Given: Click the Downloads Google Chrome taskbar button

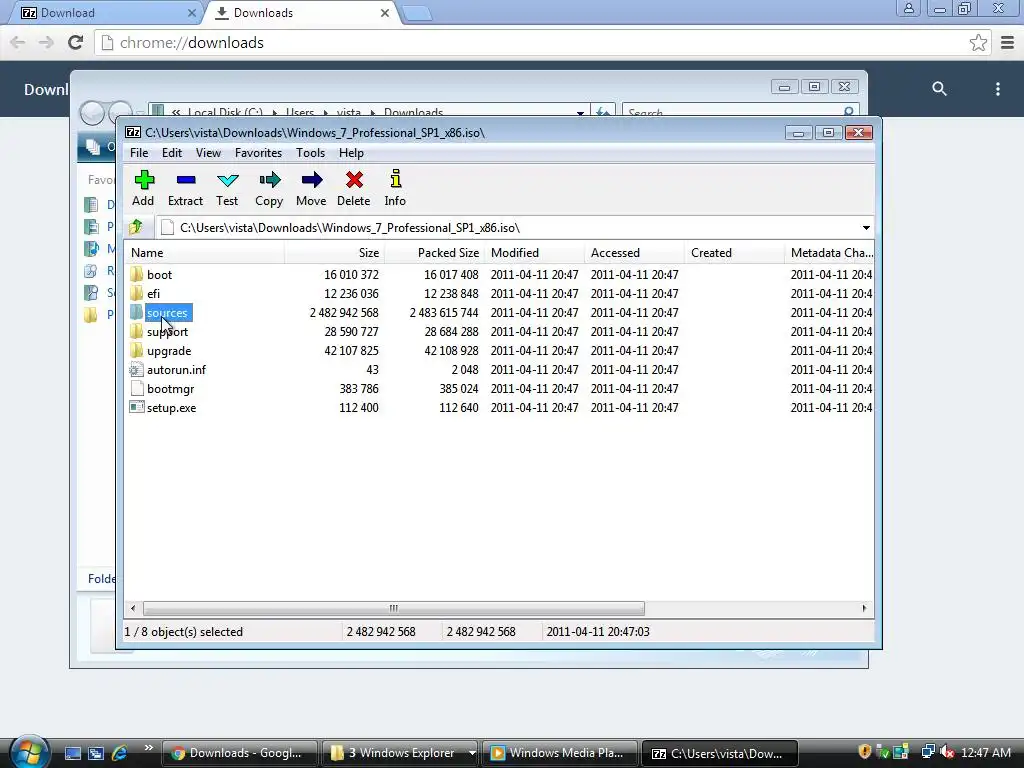Looking at the screenshot, I should point(239,753).
